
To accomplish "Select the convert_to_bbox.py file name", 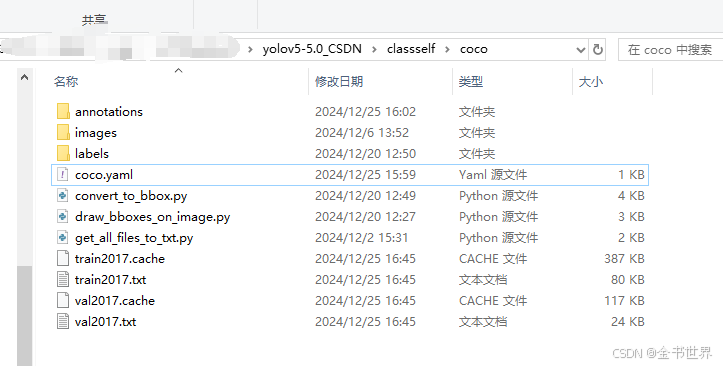I will (131, 196).
